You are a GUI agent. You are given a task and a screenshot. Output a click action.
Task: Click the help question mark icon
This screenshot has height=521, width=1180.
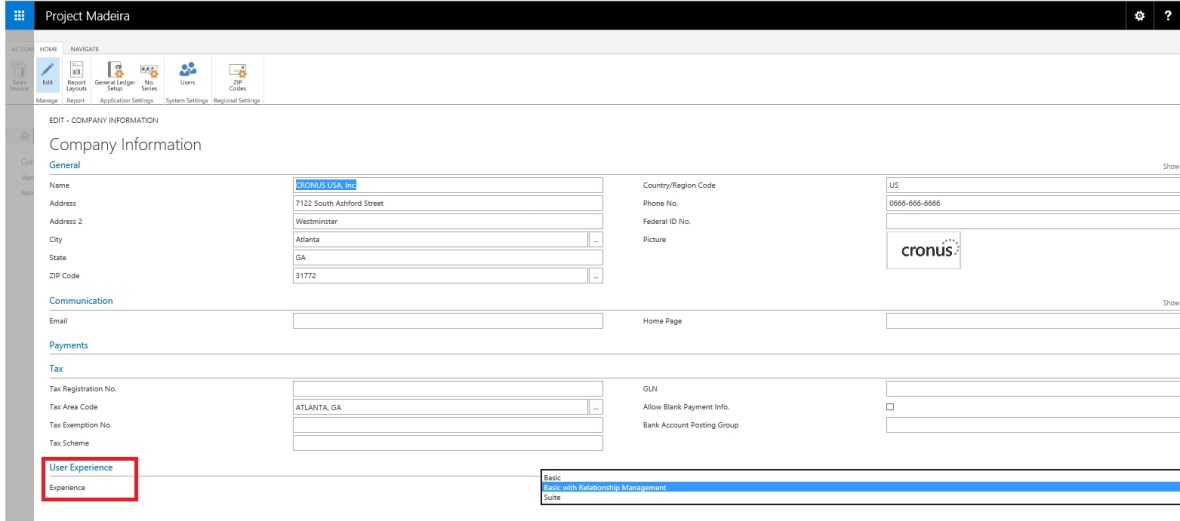pos(1166,16)
